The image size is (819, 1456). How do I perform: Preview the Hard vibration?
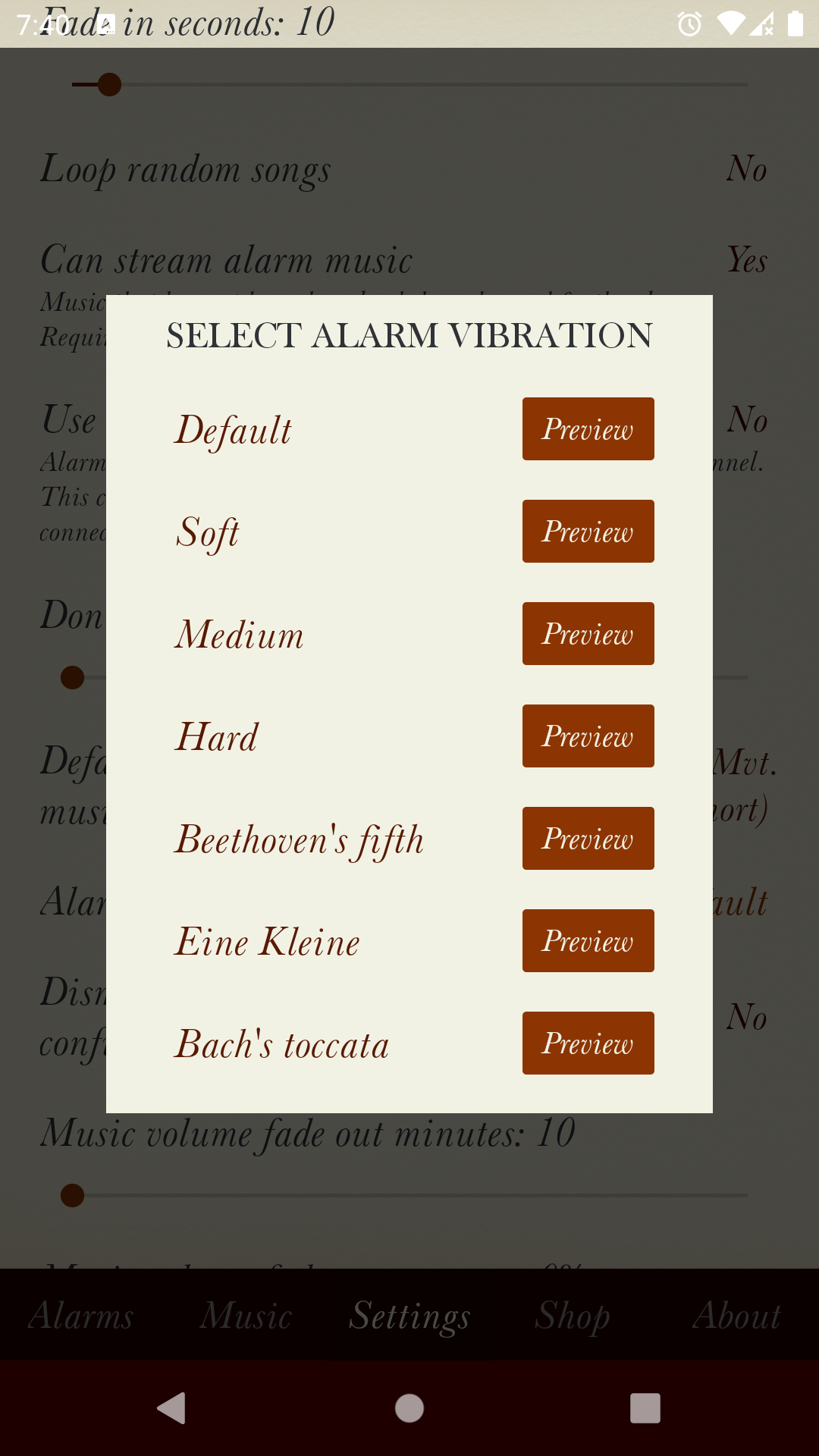point(588,736)
